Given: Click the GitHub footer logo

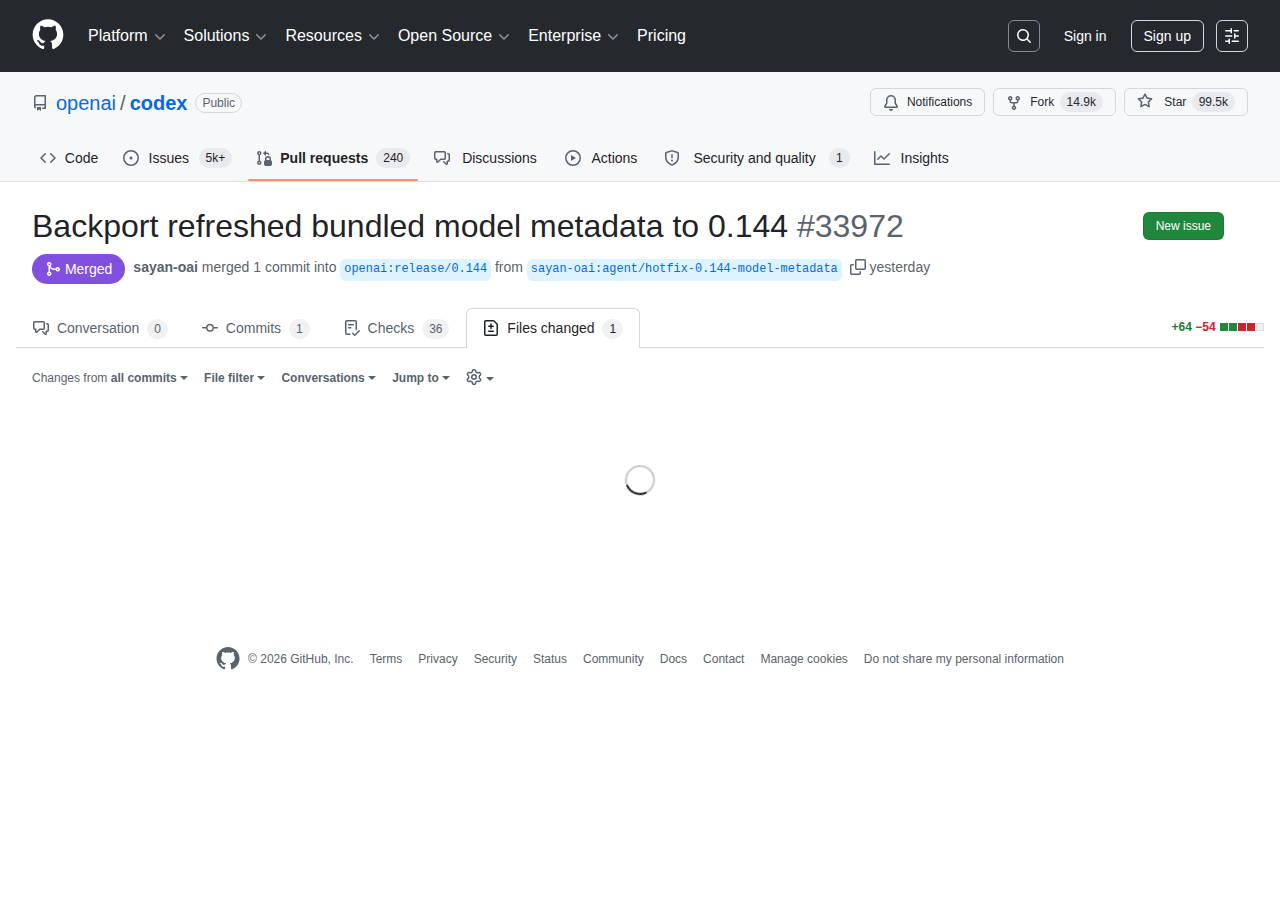Looking at the screenshot, I should pyautogui.click(x=228, y=658).
